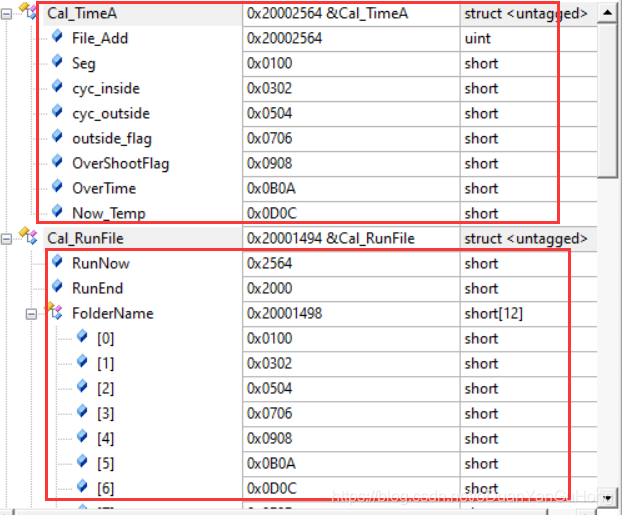Select the OverTime member name
This screenshot has height=515, width=622.
pos(104,188)
